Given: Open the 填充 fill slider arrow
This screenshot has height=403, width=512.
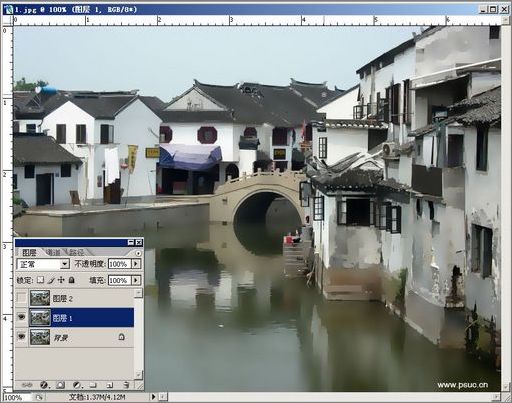Looking at the screenshot, I should pos(136,280).
